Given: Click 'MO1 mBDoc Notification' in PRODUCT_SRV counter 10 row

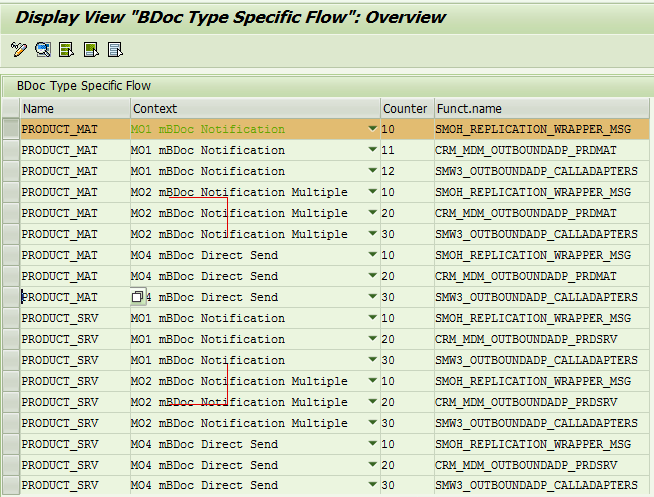Looking at the screenshot, I should [208, 318].
